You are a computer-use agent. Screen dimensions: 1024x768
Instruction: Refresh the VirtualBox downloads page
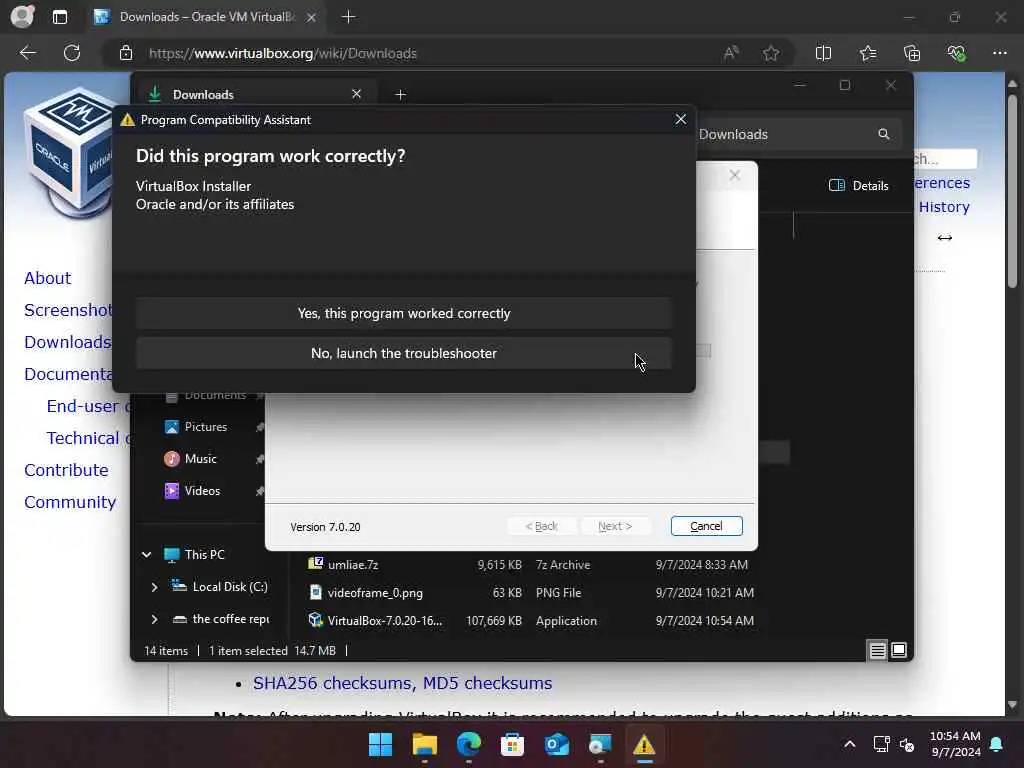tap(72, 53)
